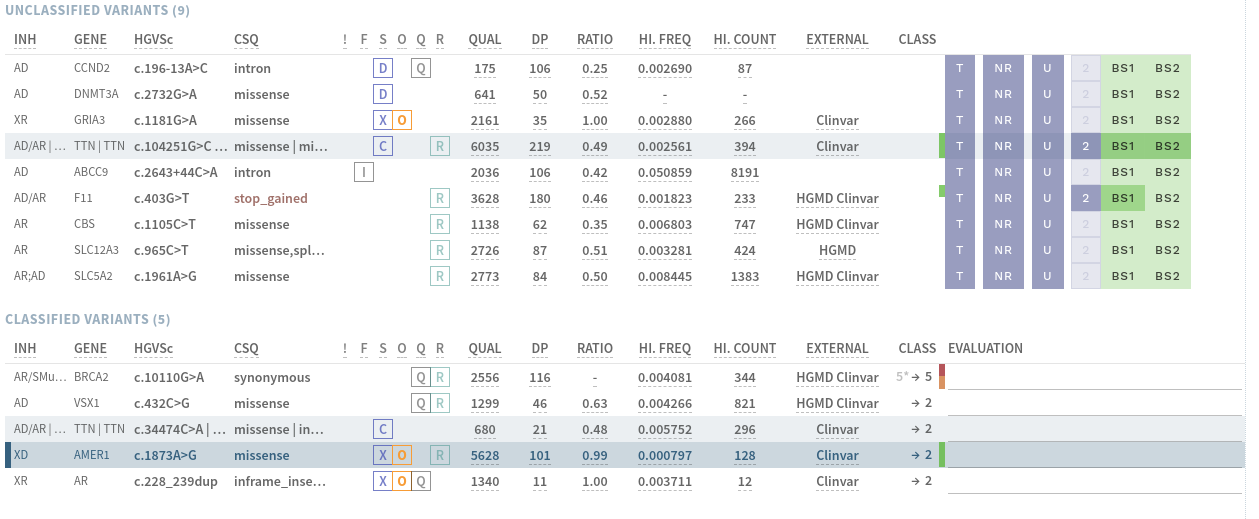
Task: Click the X badge in AR gene row
Action: coord(382,481)
